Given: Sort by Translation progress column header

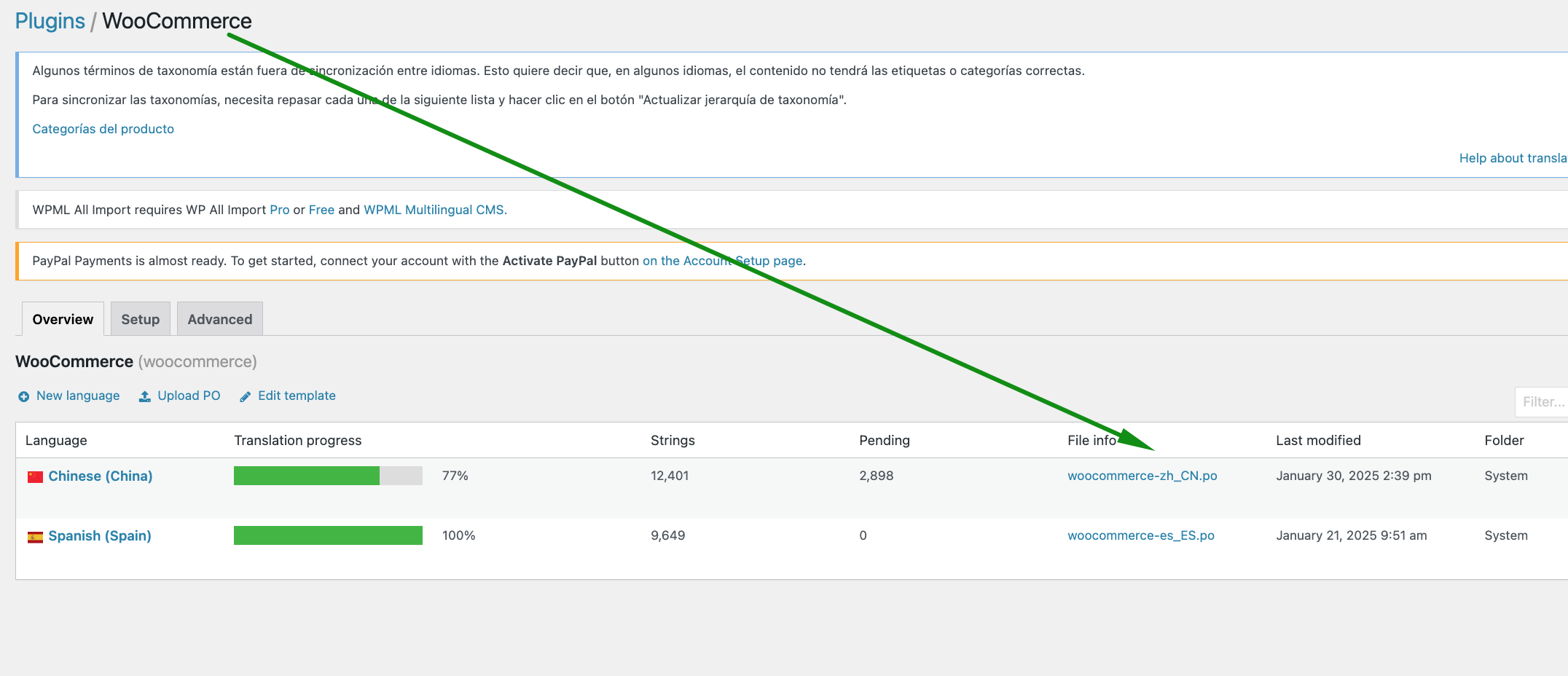Looking at the screenshot, I should pos(298,440).
